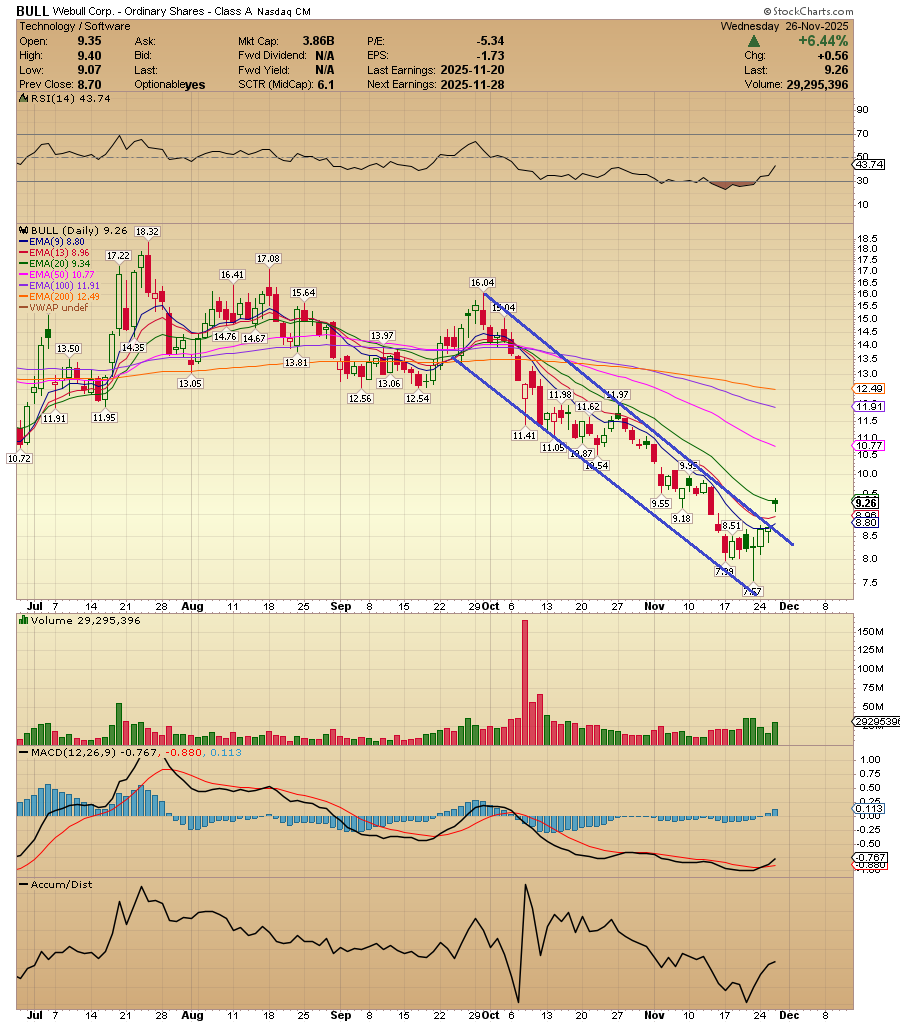The image size is (900, 1023).
Task: Click the 18.32 high annotation label
Action: [146, 231]
